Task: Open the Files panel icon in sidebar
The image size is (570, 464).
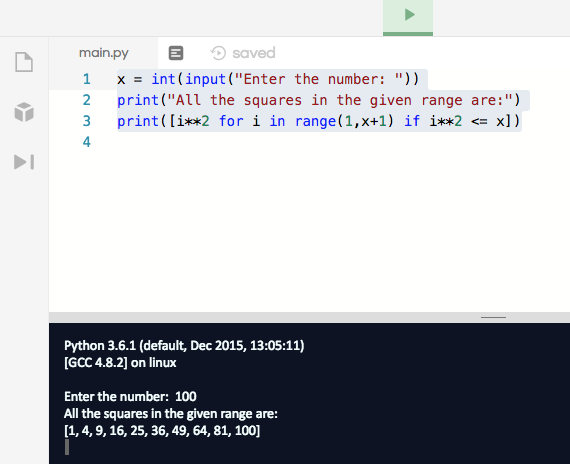Action: click(x=24, y=62)
